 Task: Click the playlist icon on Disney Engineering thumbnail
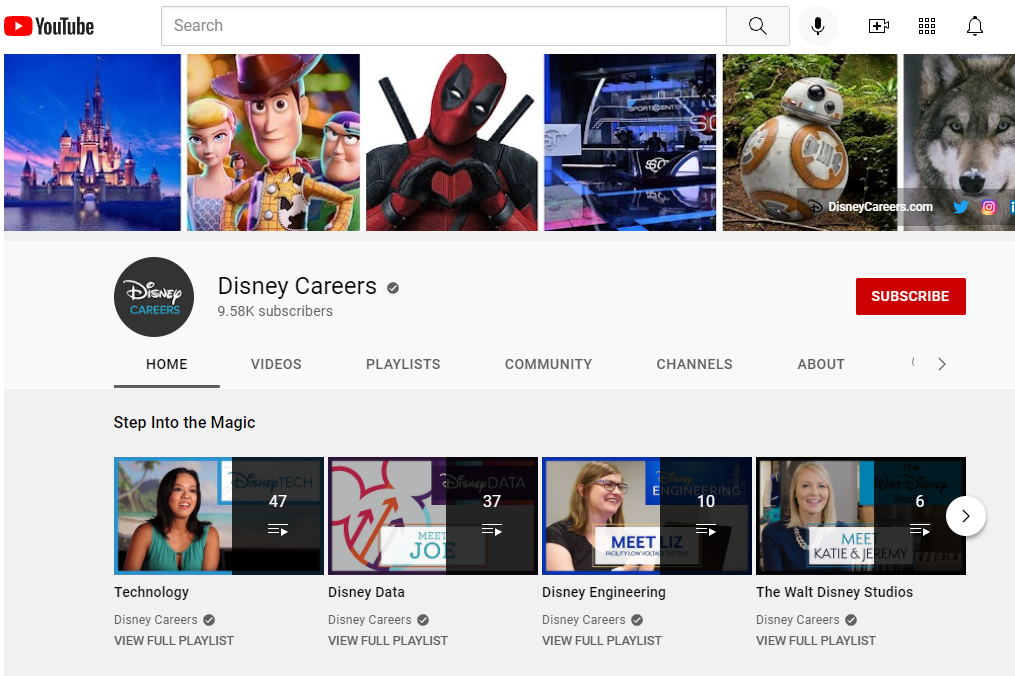pyautogui.click(x=706, y=530)
